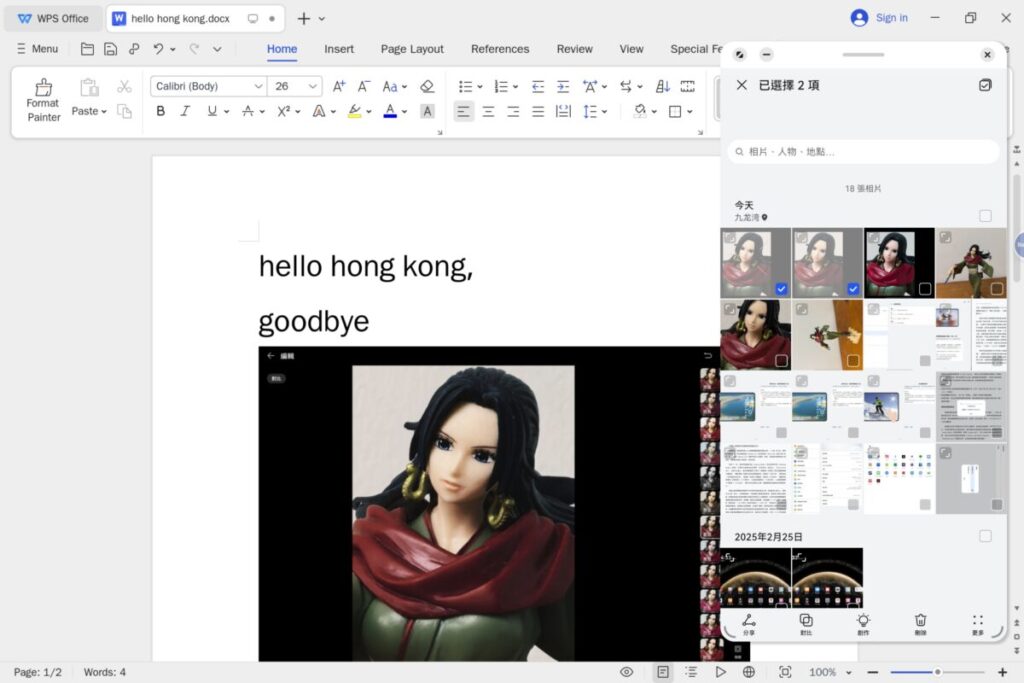Click the Format Painter tool
This screenshot has height=683, width=1024.
[43, 100]
